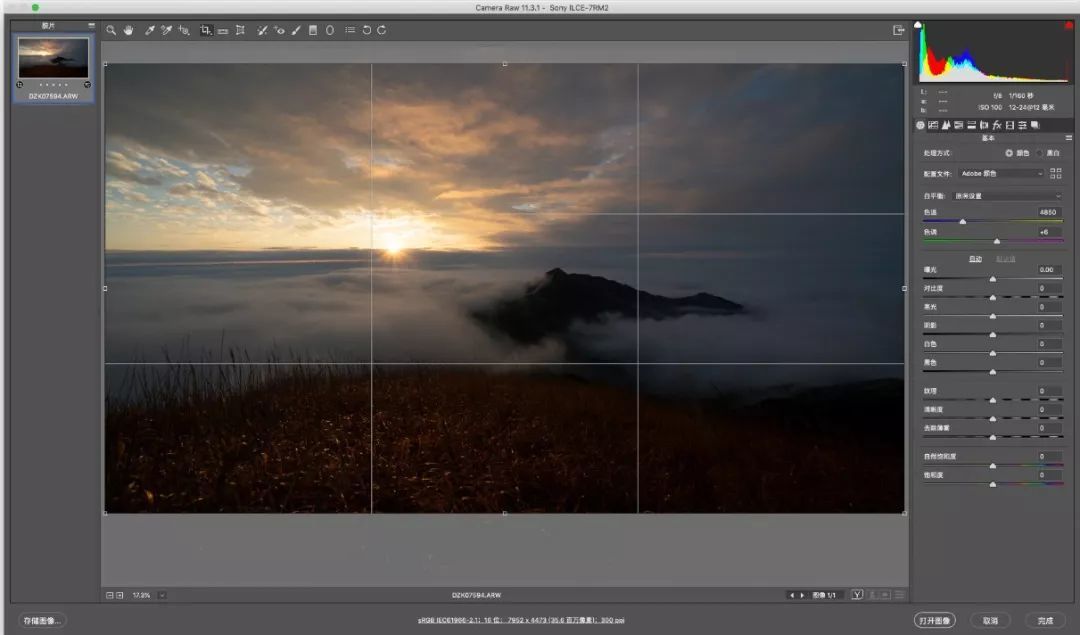Browse profiles with the grid icon
Viewport: 1080px width, 635px height.
1056,174
